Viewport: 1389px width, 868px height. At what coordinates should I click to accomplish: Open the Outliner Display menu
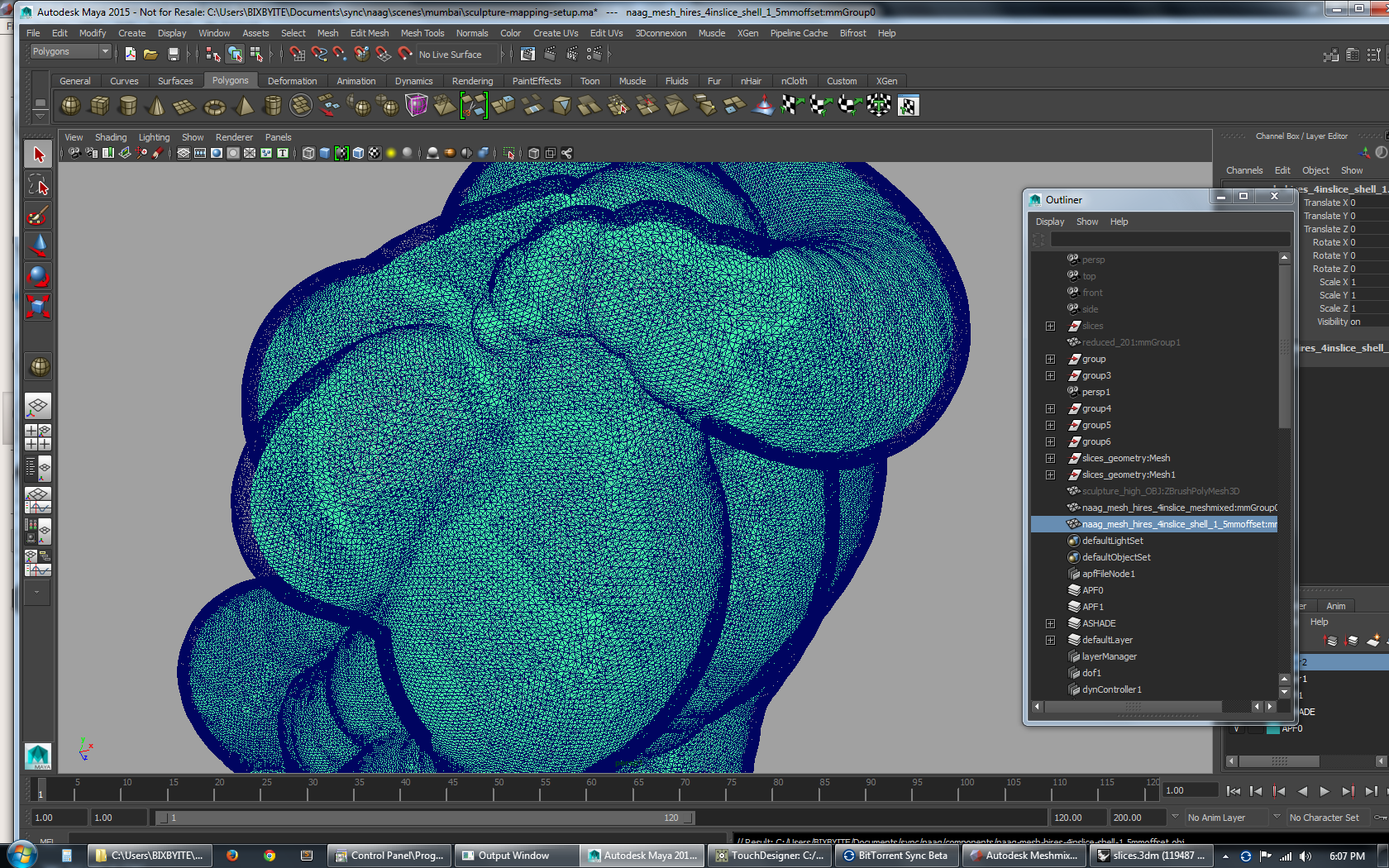1050,222
